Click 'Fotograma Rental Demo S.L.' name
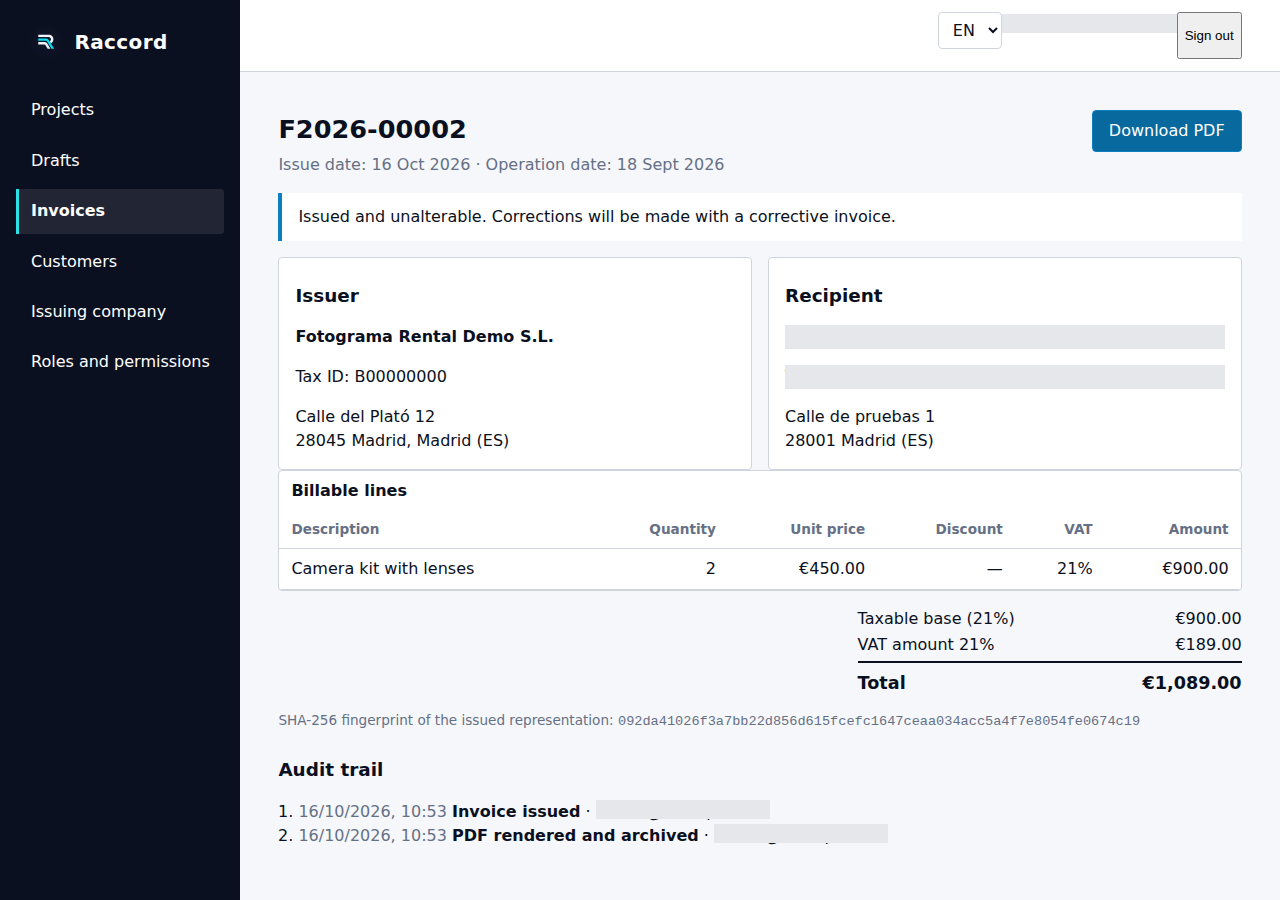The height and width of the screenshot is (900, 1280). tap(424, 337)
